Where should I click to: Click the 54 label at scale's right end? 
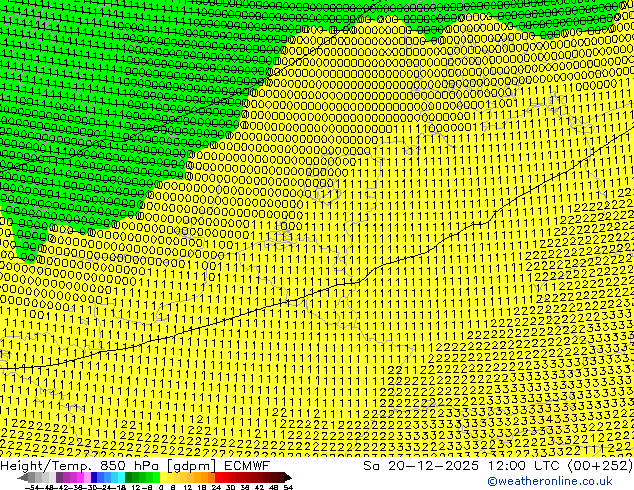288,486
